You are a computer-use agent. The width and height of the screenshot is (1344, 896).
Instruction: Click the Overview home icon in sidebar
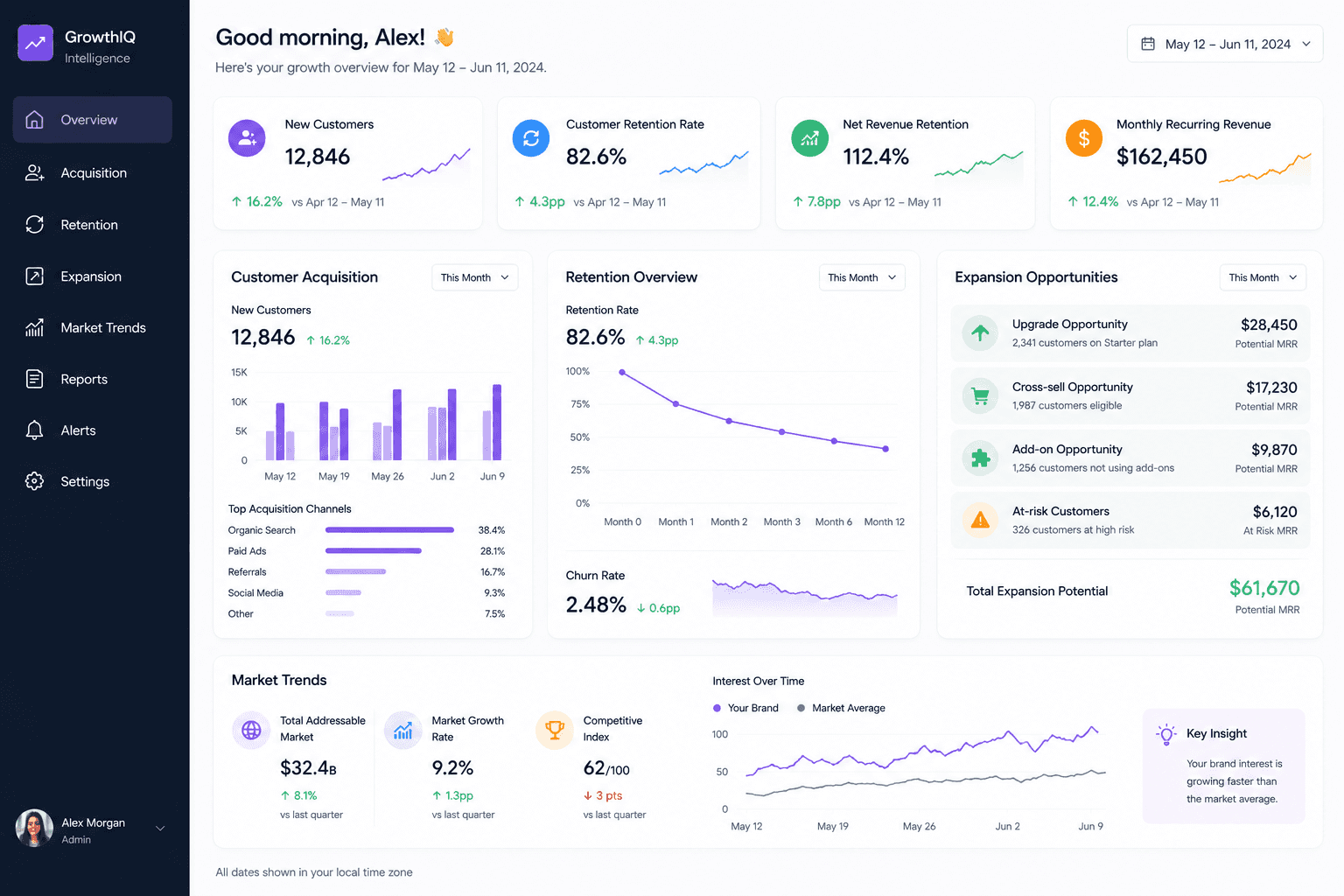(x=34, y=120)
